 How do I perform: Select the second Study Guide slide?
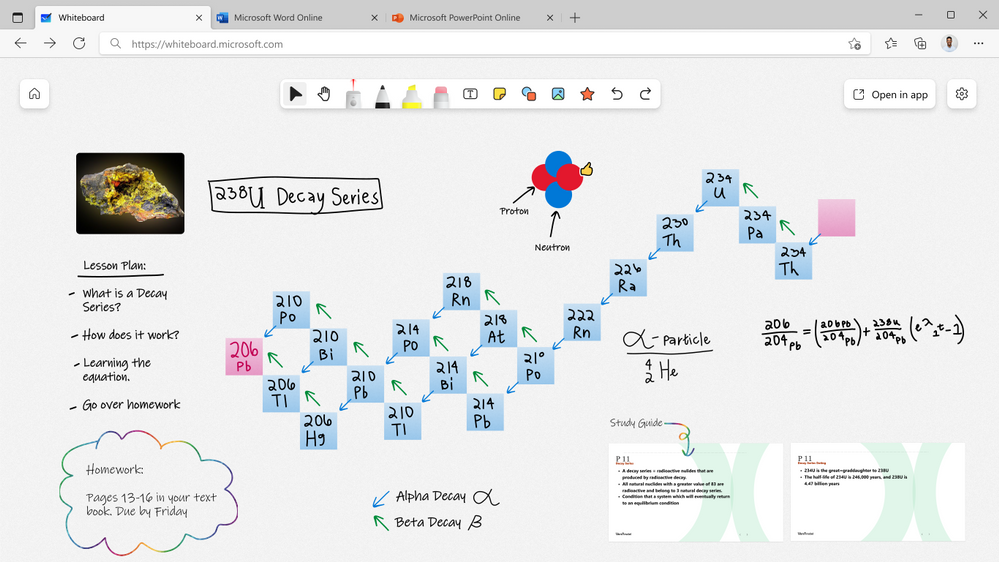(x=878, y=492)
